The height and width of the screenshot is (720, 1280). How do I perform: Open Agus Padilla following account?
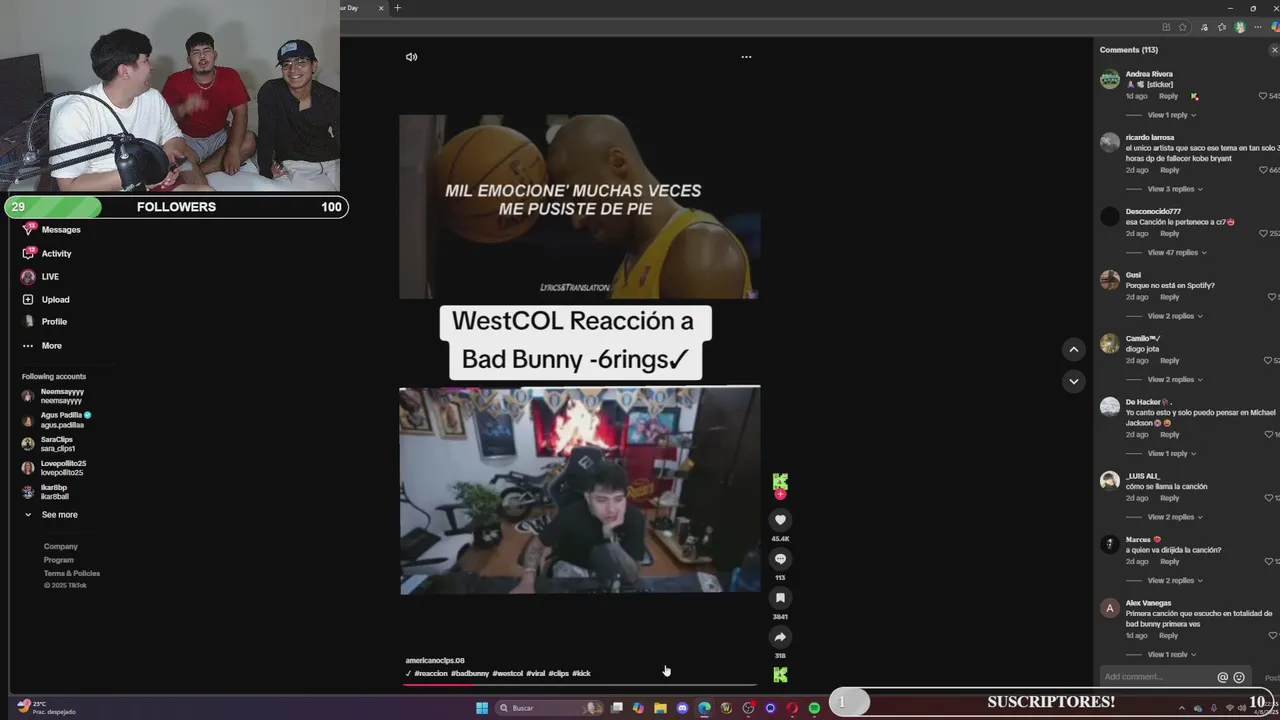[60, 420]
